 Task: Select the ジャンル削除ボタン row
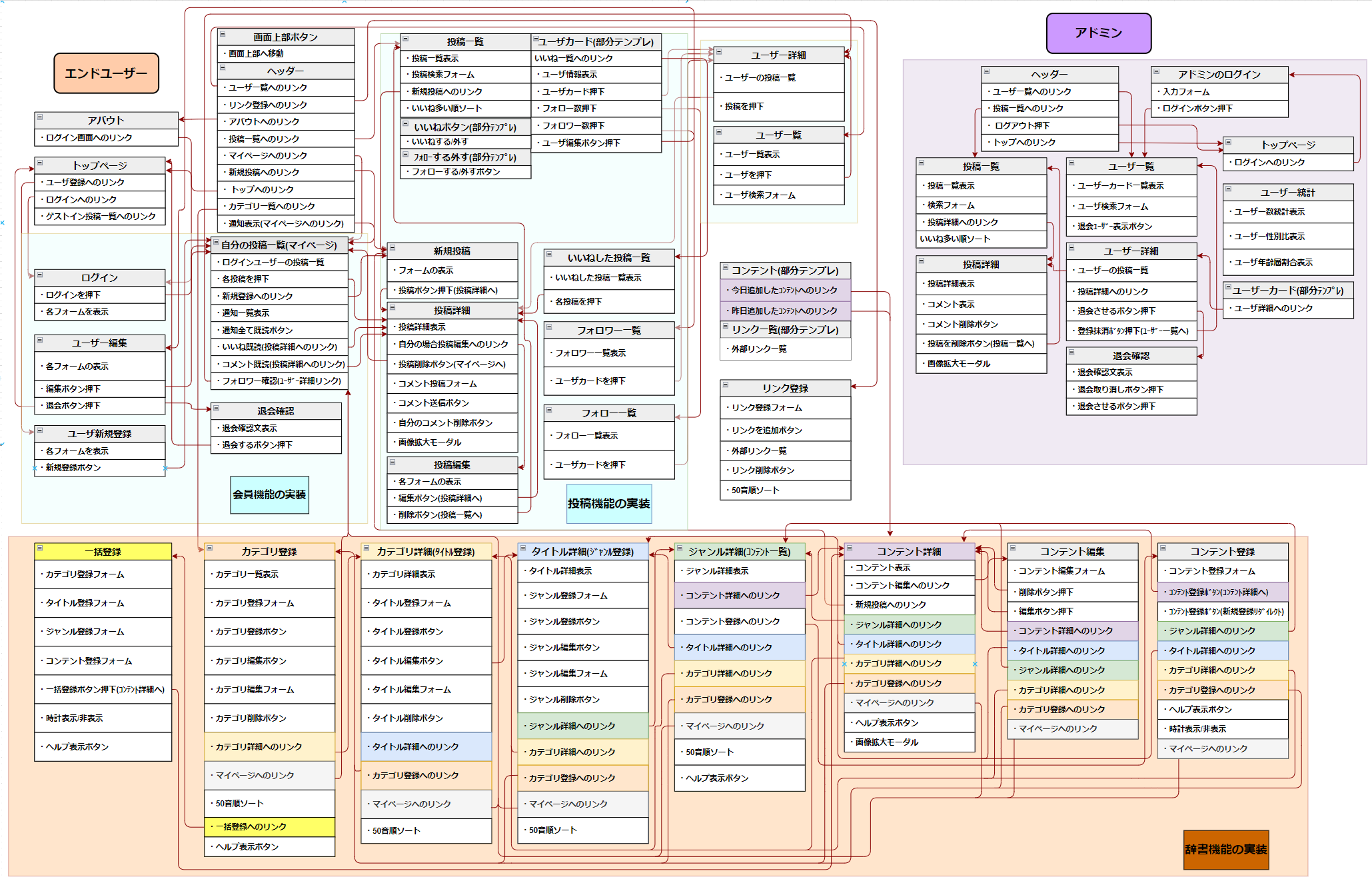click(583, 700)
